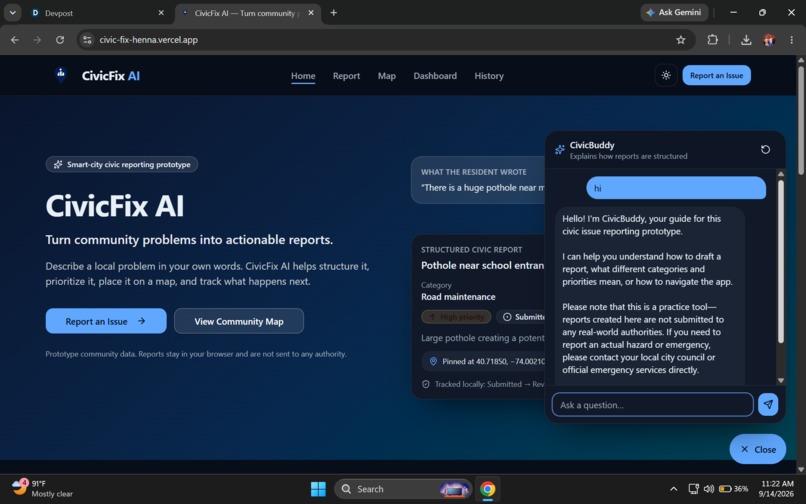Screen dimensions: 806x504
Task: Click the CivicFix AI main heading
Action: pos(115,206)
